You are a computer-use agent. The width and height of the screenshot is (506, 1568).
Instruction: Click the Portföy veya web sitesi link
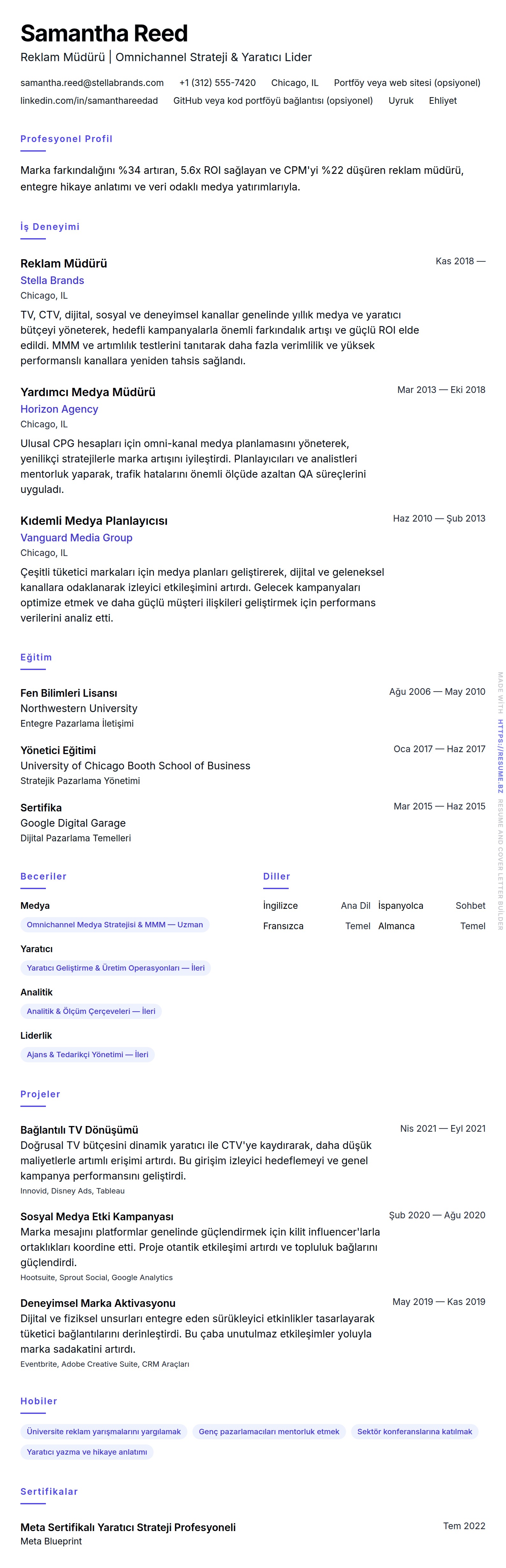(x=407, y=83)
